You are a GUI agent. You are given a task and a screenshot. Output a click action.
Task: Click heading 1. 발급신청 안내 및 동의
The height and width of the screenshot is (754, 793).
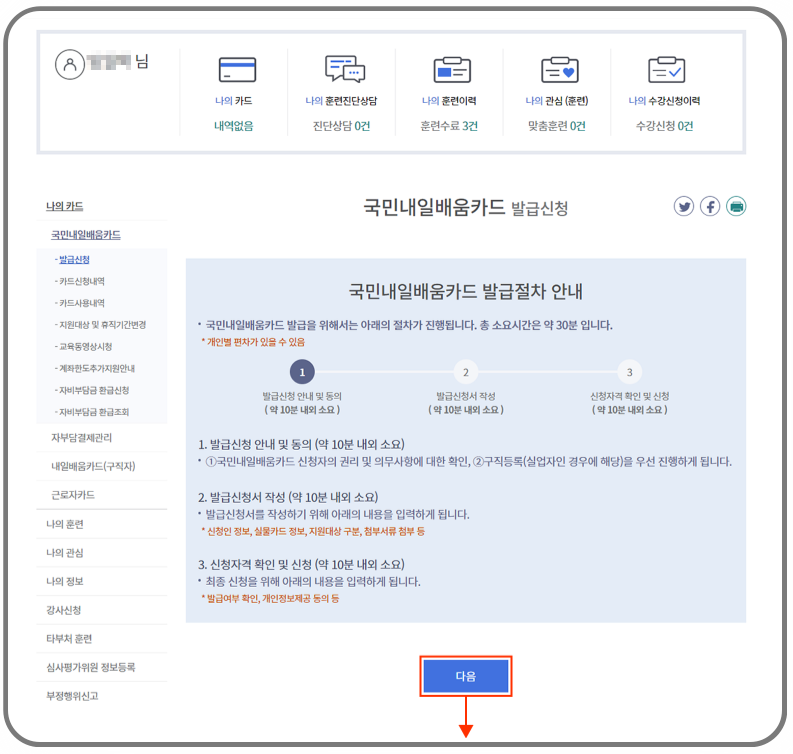tap(301, 445)
